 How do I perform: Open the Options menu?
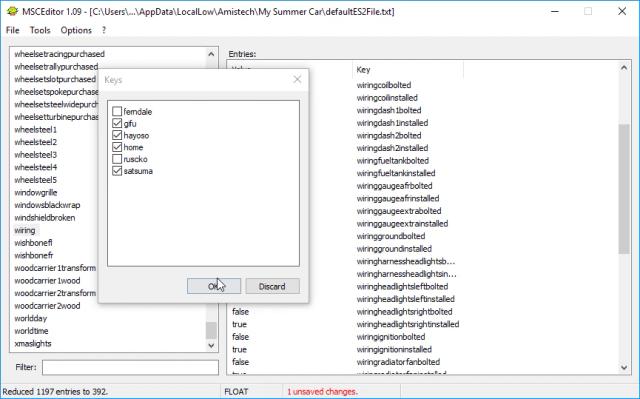pos(76,30)
